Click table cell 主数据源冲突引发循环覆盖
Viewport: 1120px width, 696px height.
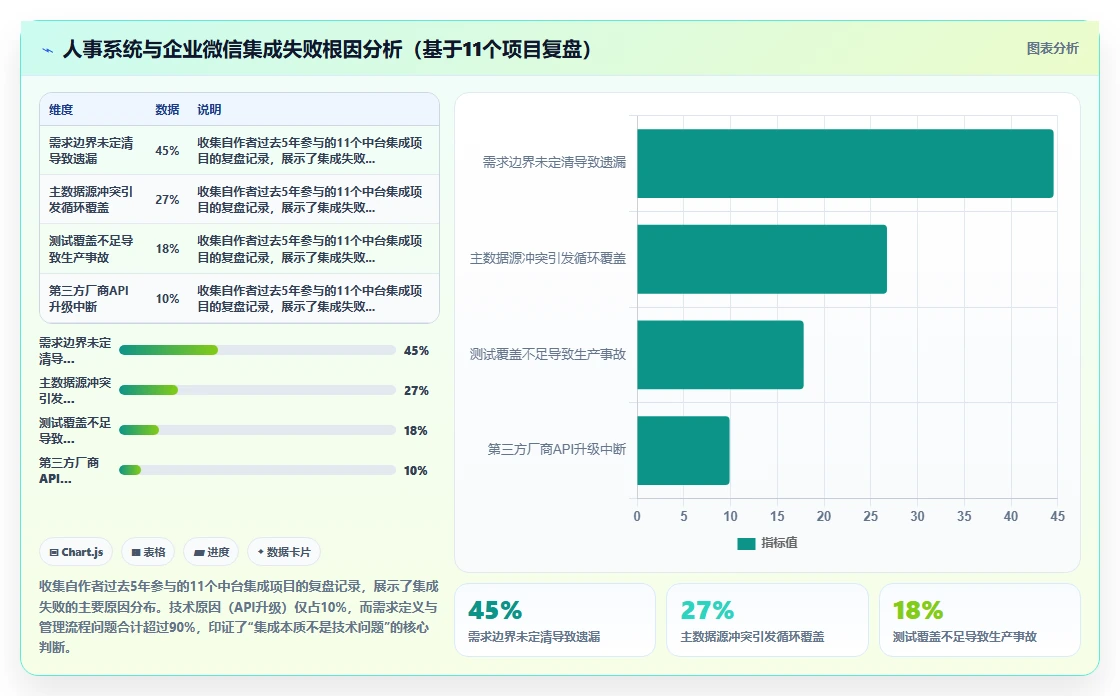91,199
